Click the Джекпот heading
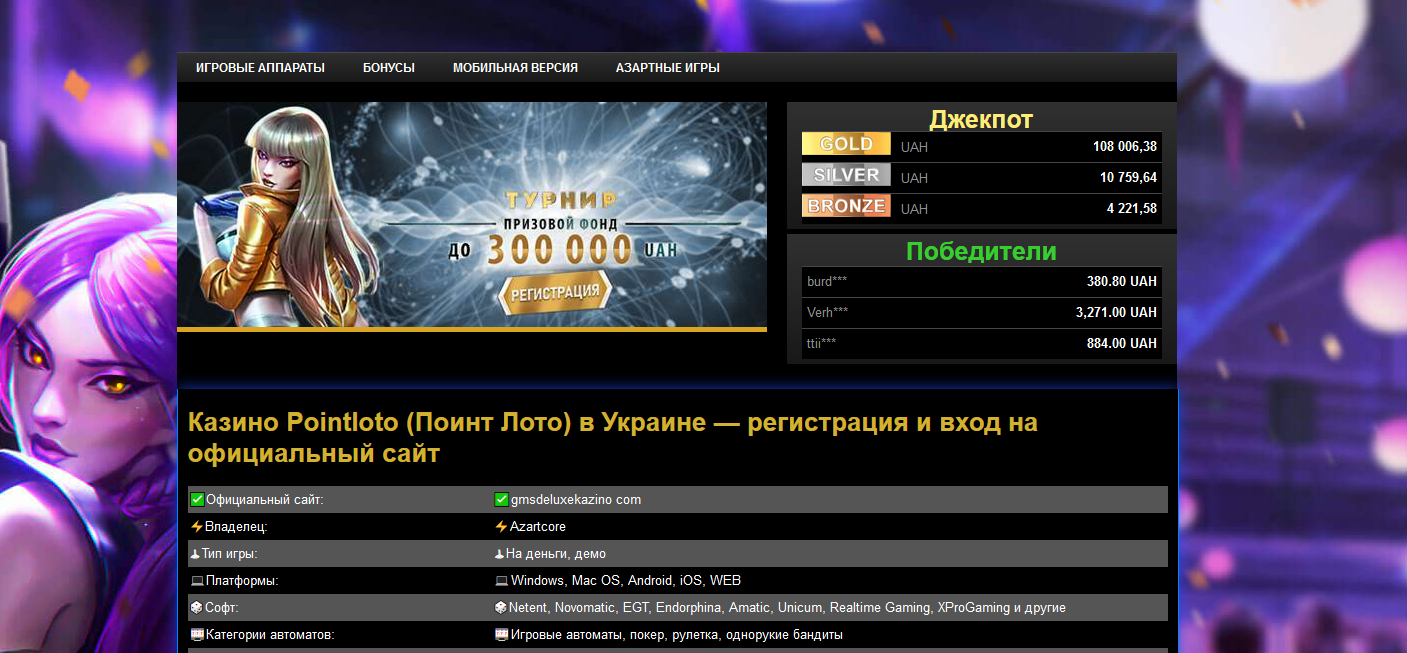 click(981, 119)
